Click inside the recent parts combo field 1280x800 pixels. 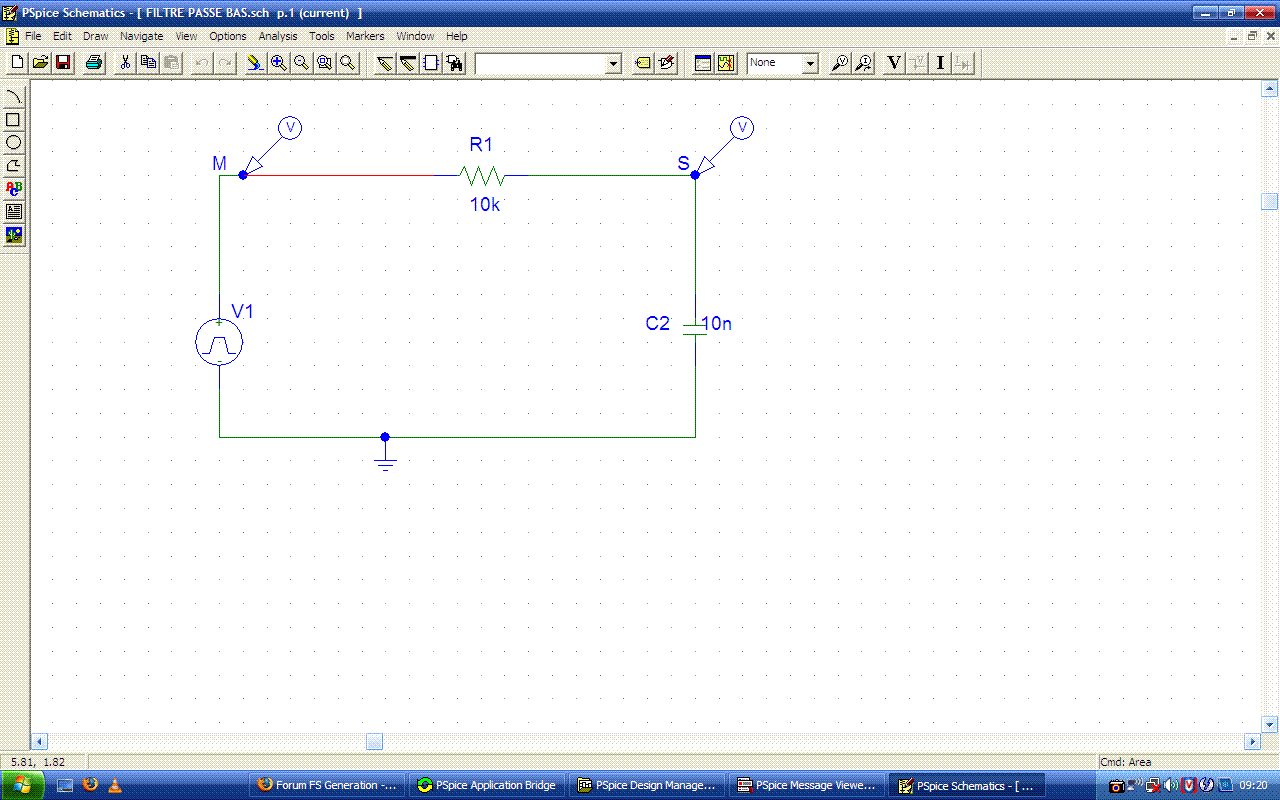(x=541, y=64)
